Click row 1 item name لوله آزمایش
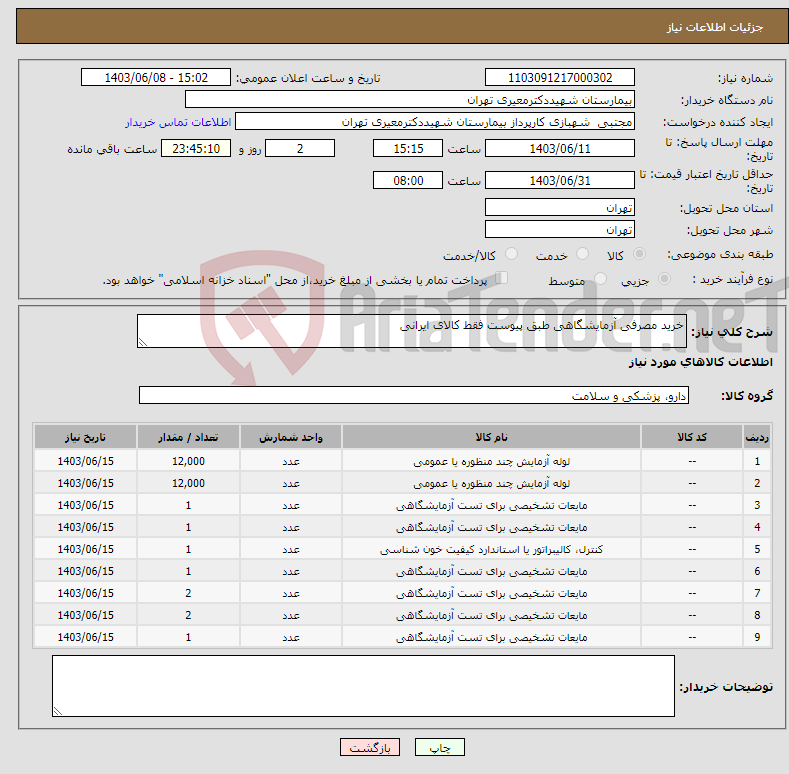789x774 pixels. click(491, 461)
